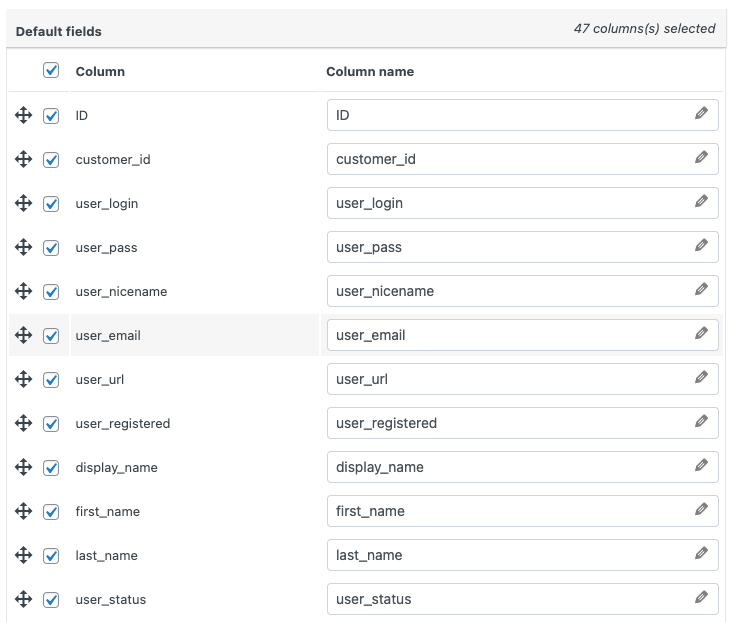Focus the display_name column name input

522,467
